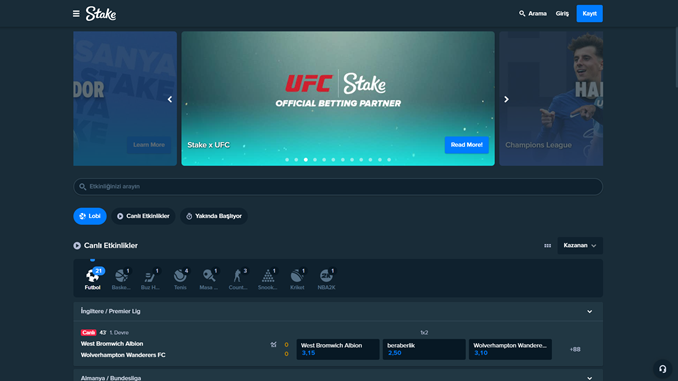Open the Kazanan dropdown
678x381 pixels.
click(580, 246)
